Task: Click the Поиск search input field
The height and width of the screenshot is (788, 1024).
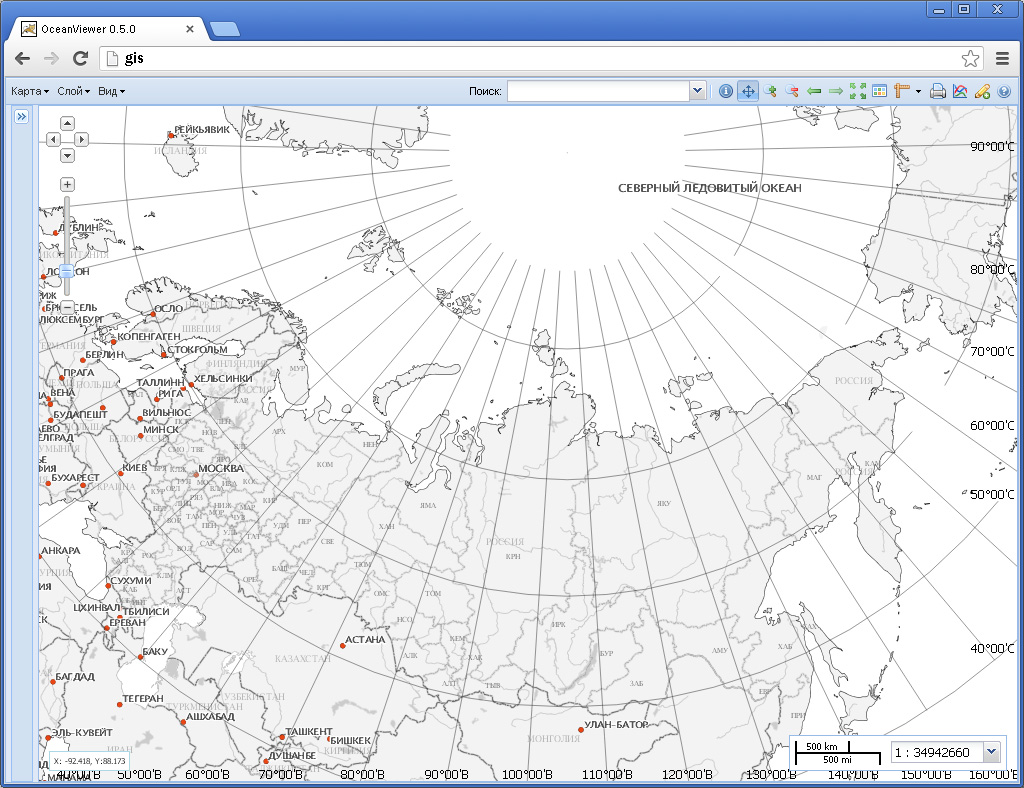Action: pos(598,91)
